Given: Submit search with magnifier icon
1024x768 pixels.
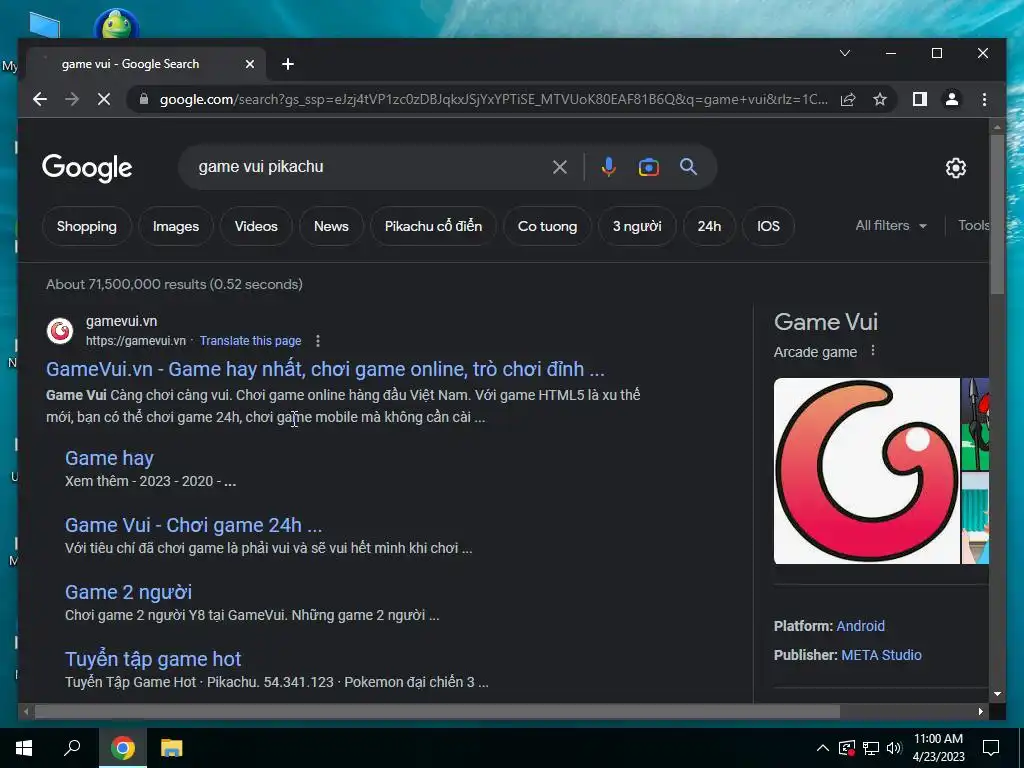Looking at the screenshot, I should (x=688, y=167).
